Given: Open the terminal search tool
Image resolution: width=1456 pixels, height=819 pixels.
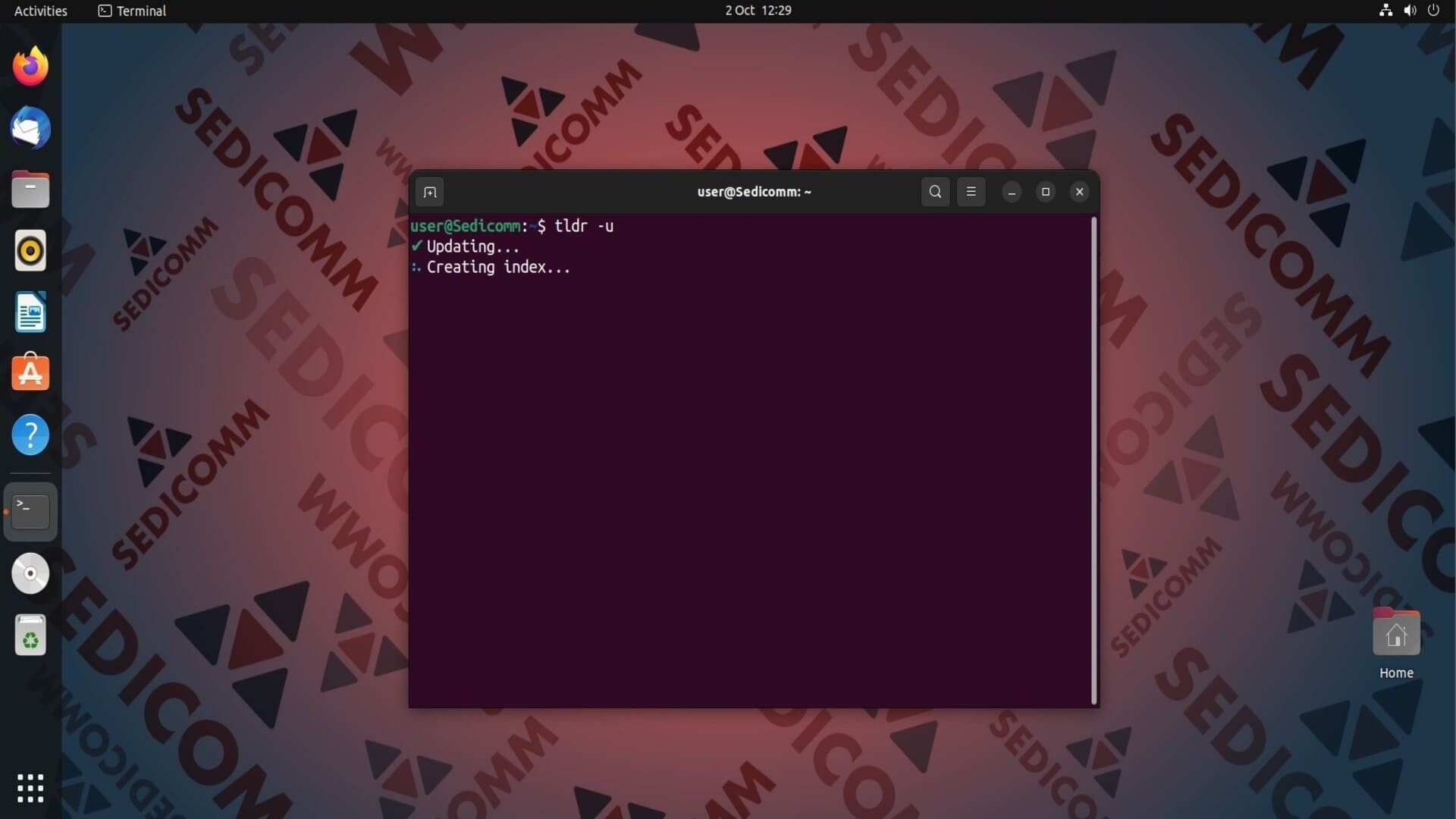Looking at the screenshot, I should click(935, 192).
